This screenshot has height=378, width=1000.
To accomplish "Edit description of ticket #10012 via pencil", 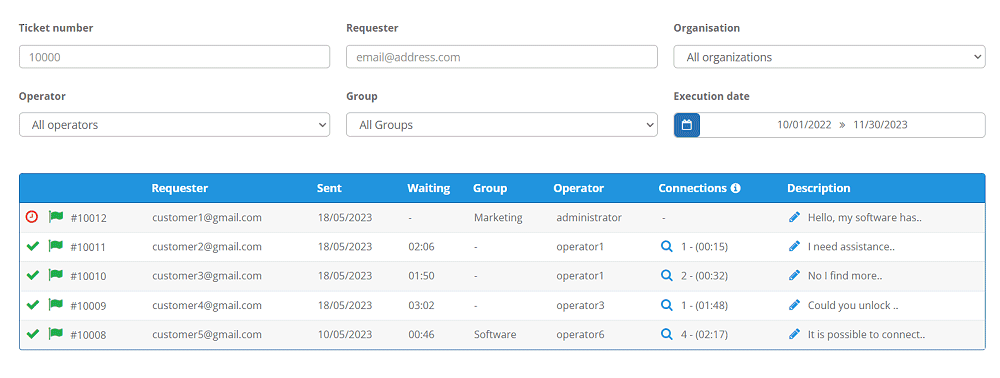I will tap(794, 217).
